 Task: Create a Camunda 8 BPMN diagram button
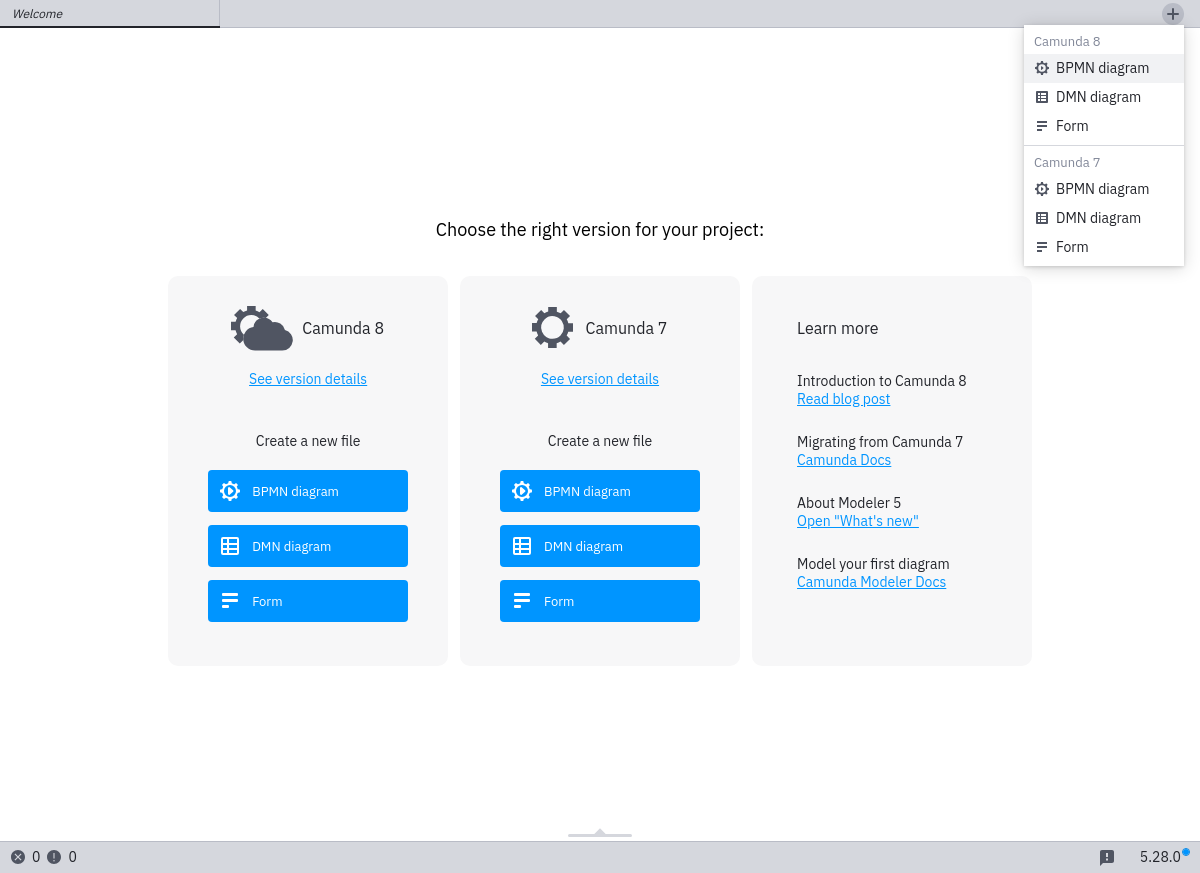point(308,491)
